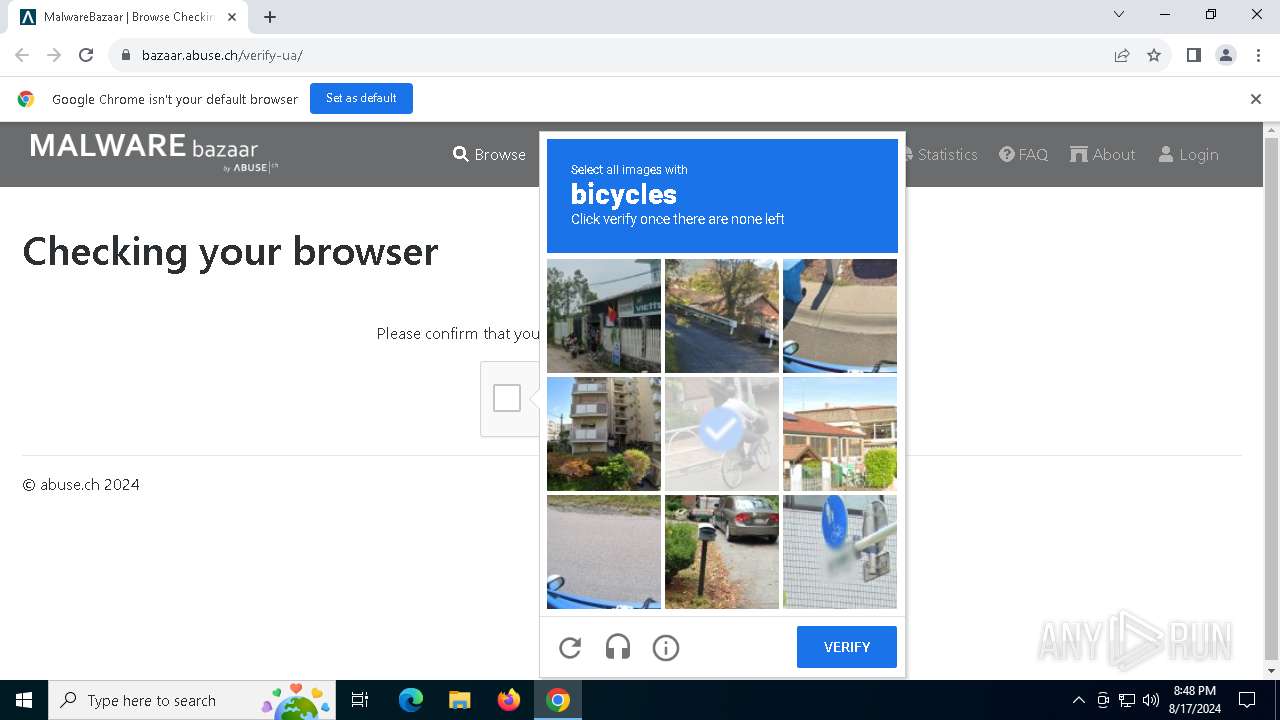Switch to the audio challenge headphones icon
Screen dimensions: 1280x720
pyautogui.click(x=618, y=648)
